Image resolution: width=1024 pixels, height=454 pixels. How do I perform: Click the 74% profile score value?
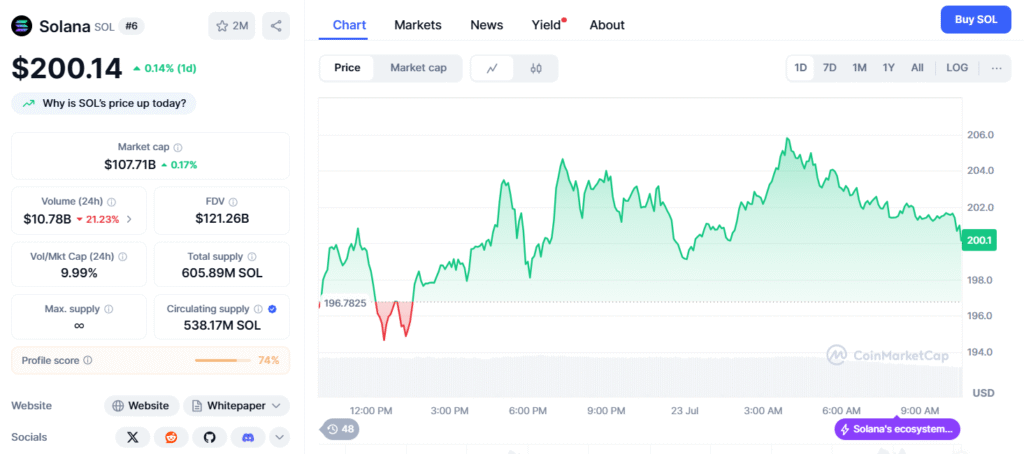pos(268,361)
